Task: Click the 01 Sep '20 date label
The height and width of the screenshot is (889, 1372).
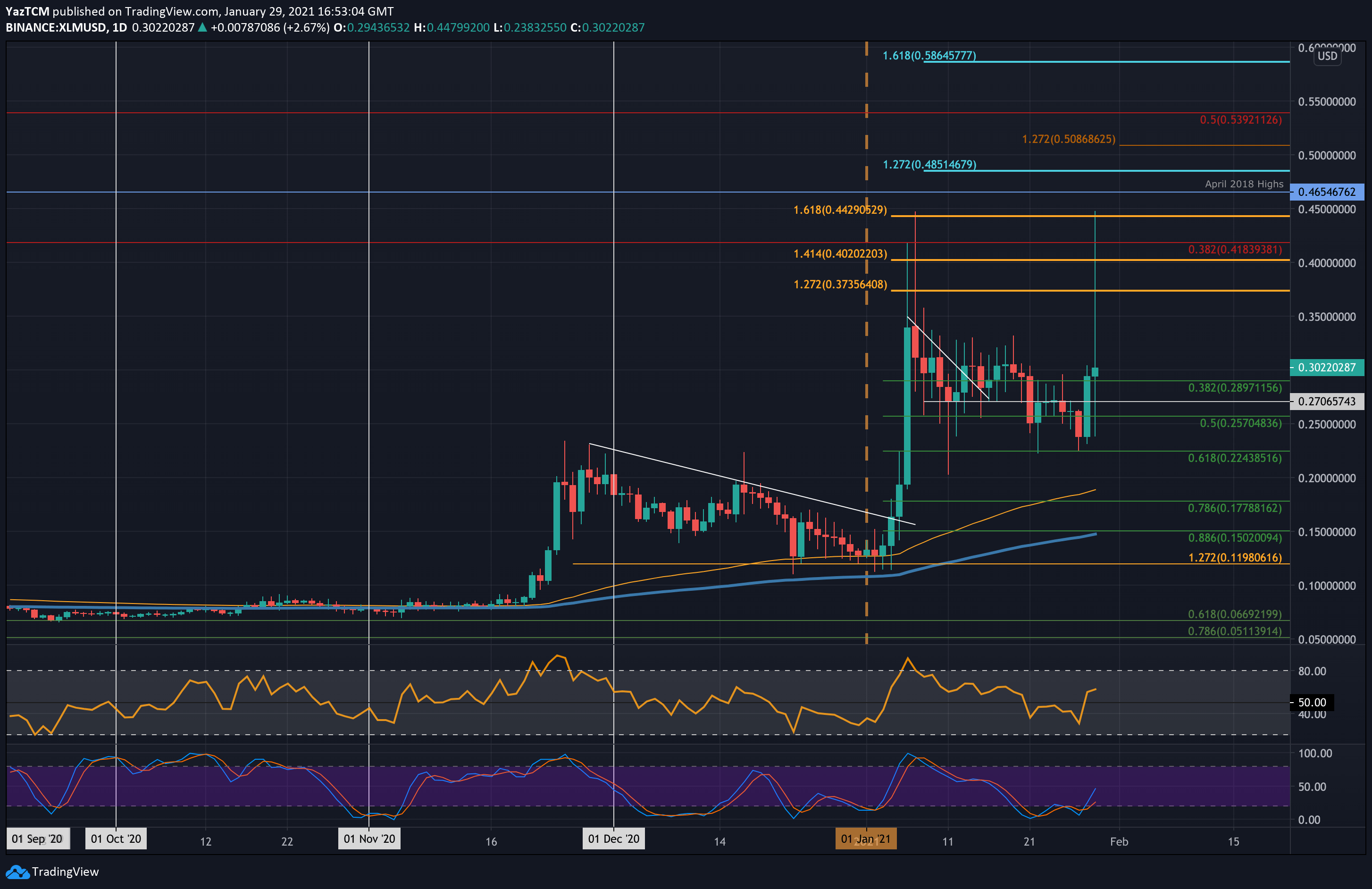Action: click(x=37, y=839)
